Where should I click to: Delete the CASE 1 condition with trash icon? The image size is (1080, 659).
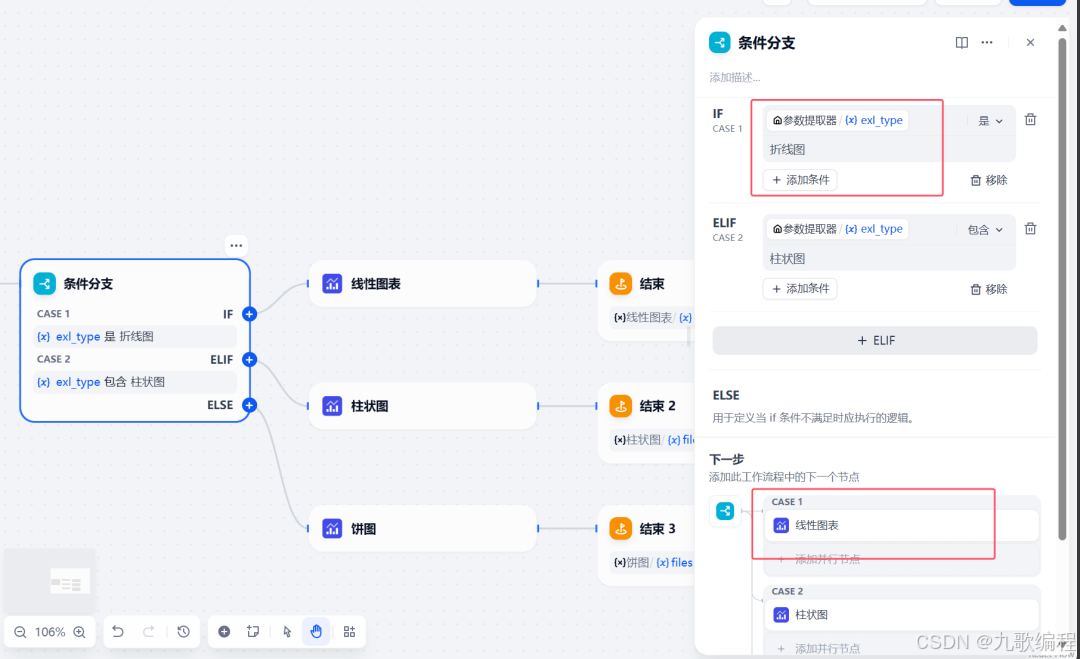(1030, 120)
